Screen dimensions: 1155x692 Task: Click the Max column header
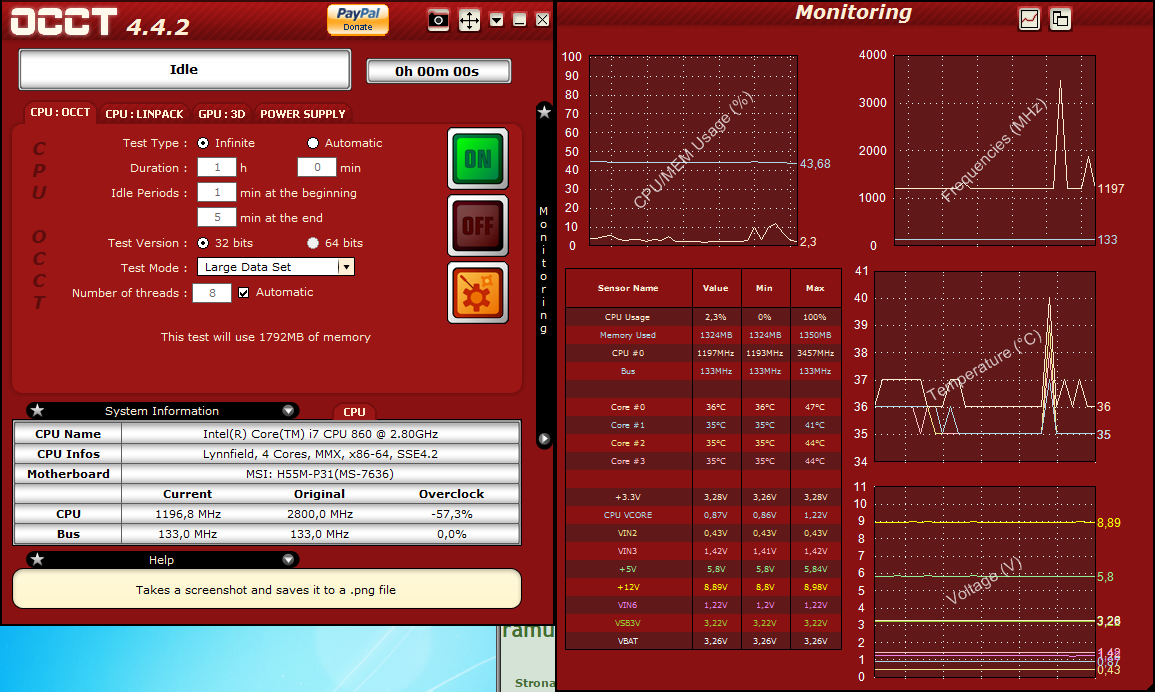815,288
